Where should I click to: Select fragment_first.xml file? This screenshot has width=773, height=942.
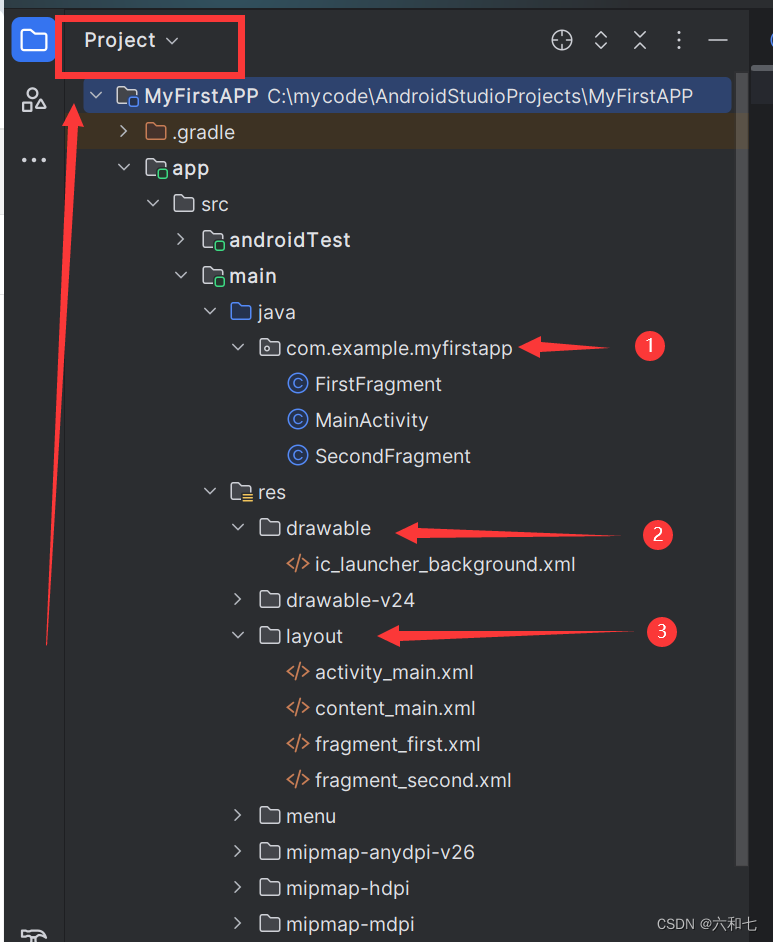(384, 744)
